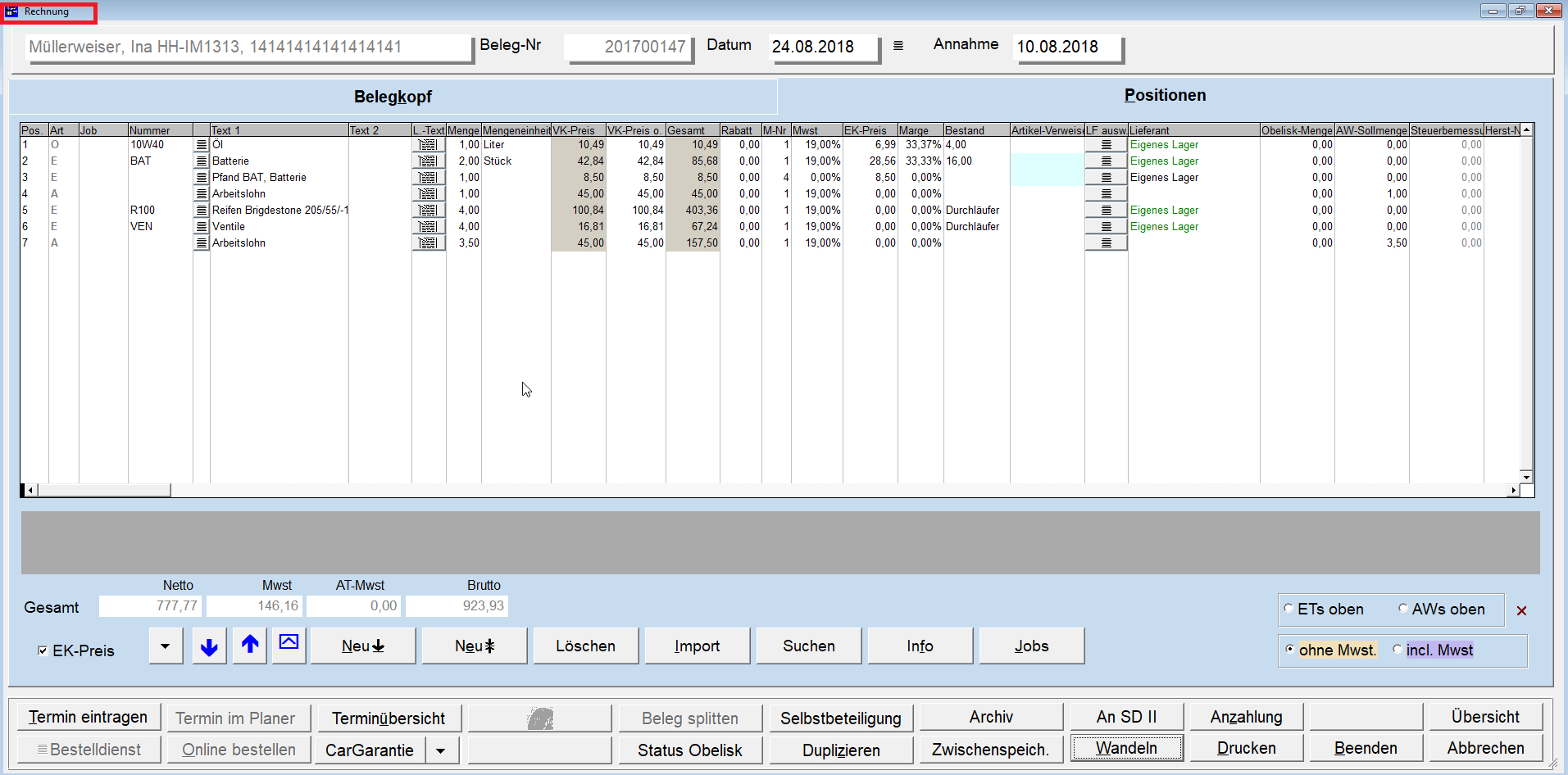Expand the CarGarantie dropdown arrow

coord(441,750)
